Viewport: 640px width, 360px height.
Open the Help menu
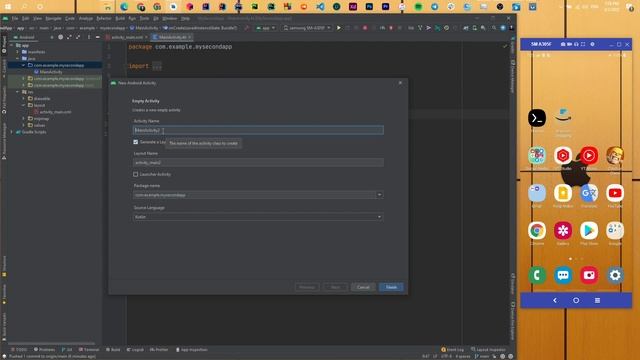coord(185,18)
